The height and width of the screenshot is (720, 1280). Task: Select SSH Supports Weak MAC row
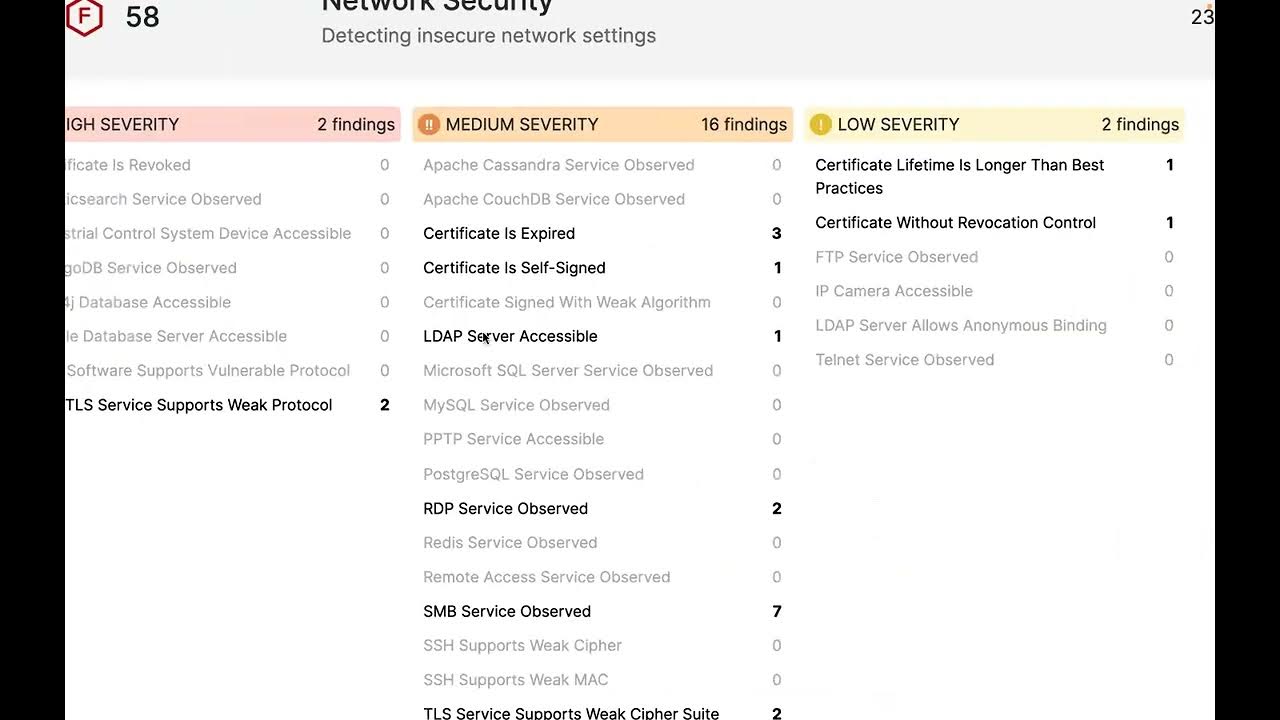tap(602, 680)
